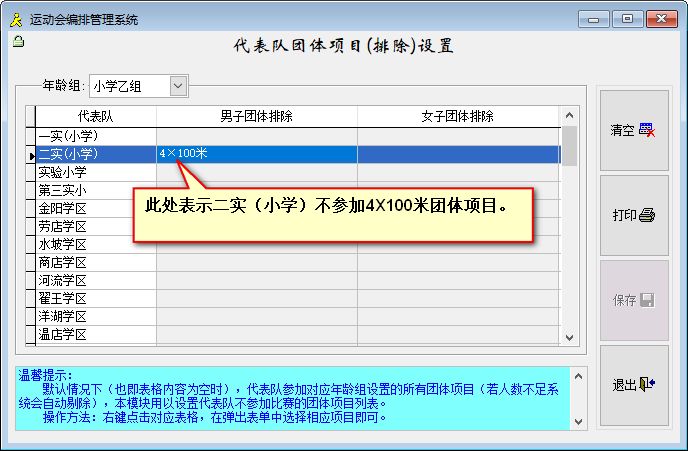This screenshot has height=451, width=688.
Task: Click the team table scroll-up arrow
Action: coord(570,115)
